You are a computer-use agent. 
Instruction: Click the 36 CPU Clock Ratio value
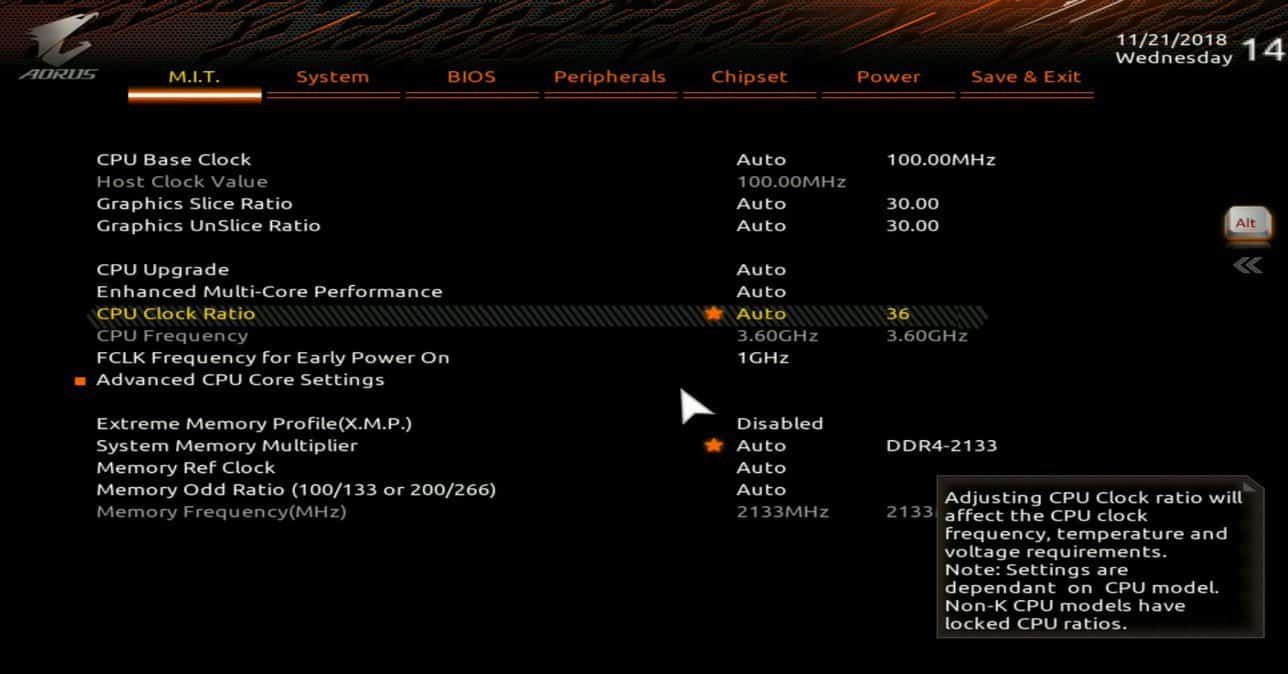898,314
